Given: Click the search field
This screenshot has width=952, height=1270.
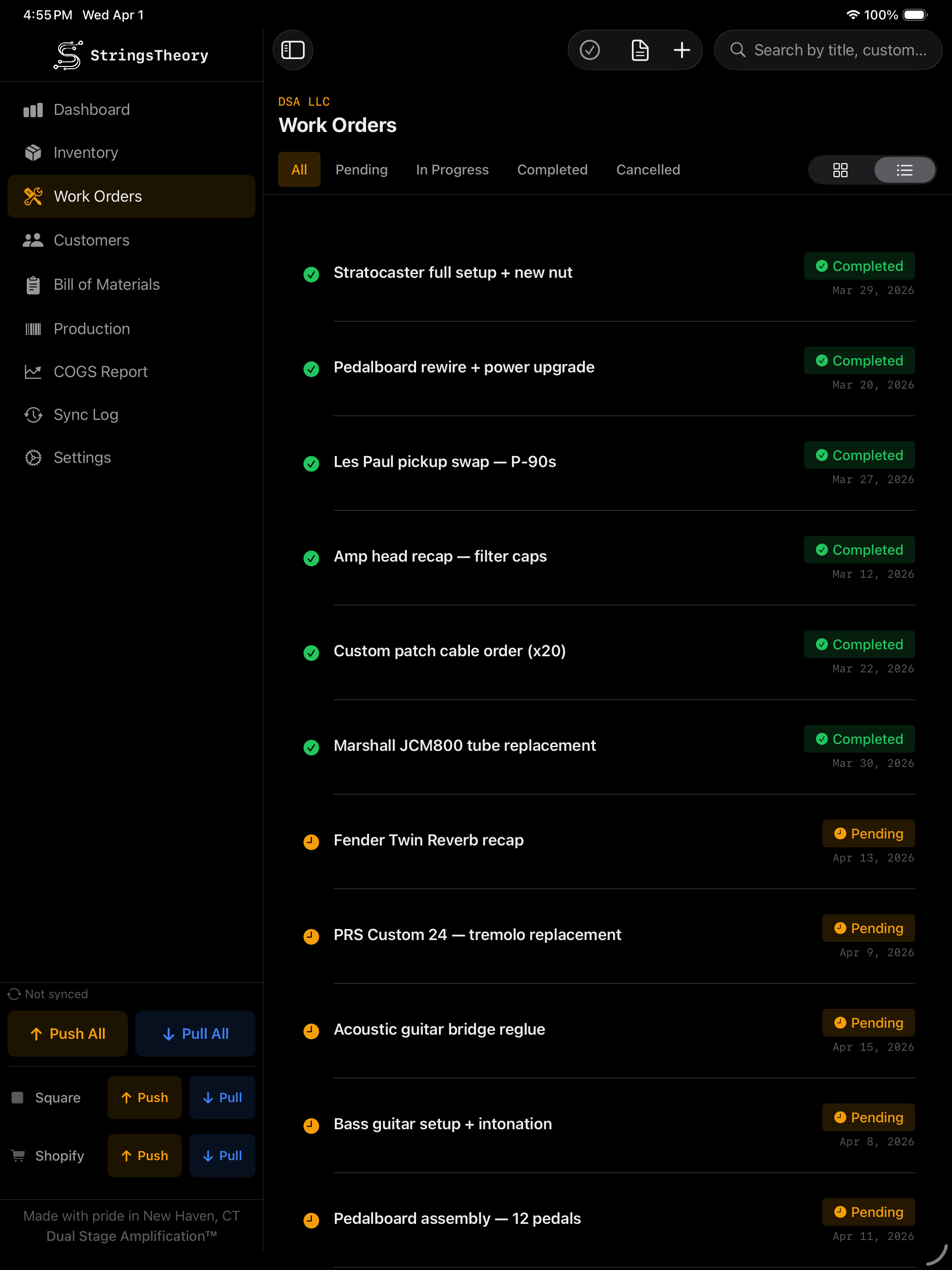Looking at the screenshot, I should [x=828, y=50].
